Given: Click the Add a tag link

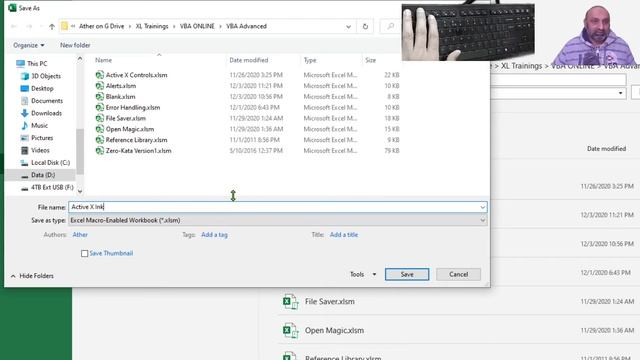Looking at the screenshot, I should pyautogui.click(x=214, y=235).
